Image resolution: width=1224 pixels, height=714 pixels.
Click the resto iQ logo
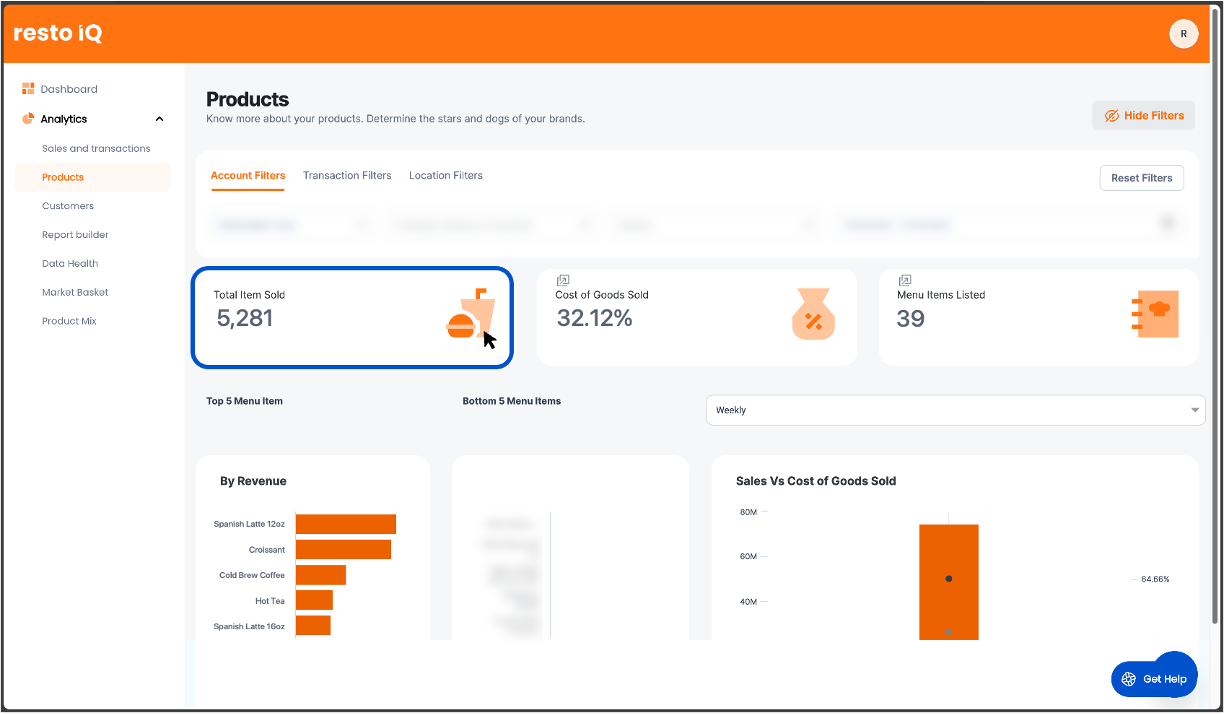coord(58,33)
